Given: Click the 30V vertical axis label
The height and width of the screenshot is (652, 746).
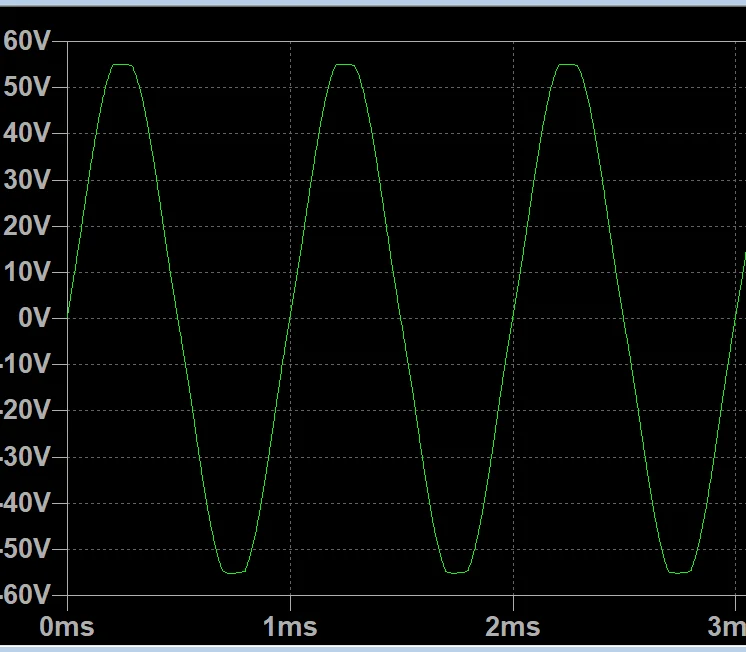Looking at the screenshot, I should [26, 180].
